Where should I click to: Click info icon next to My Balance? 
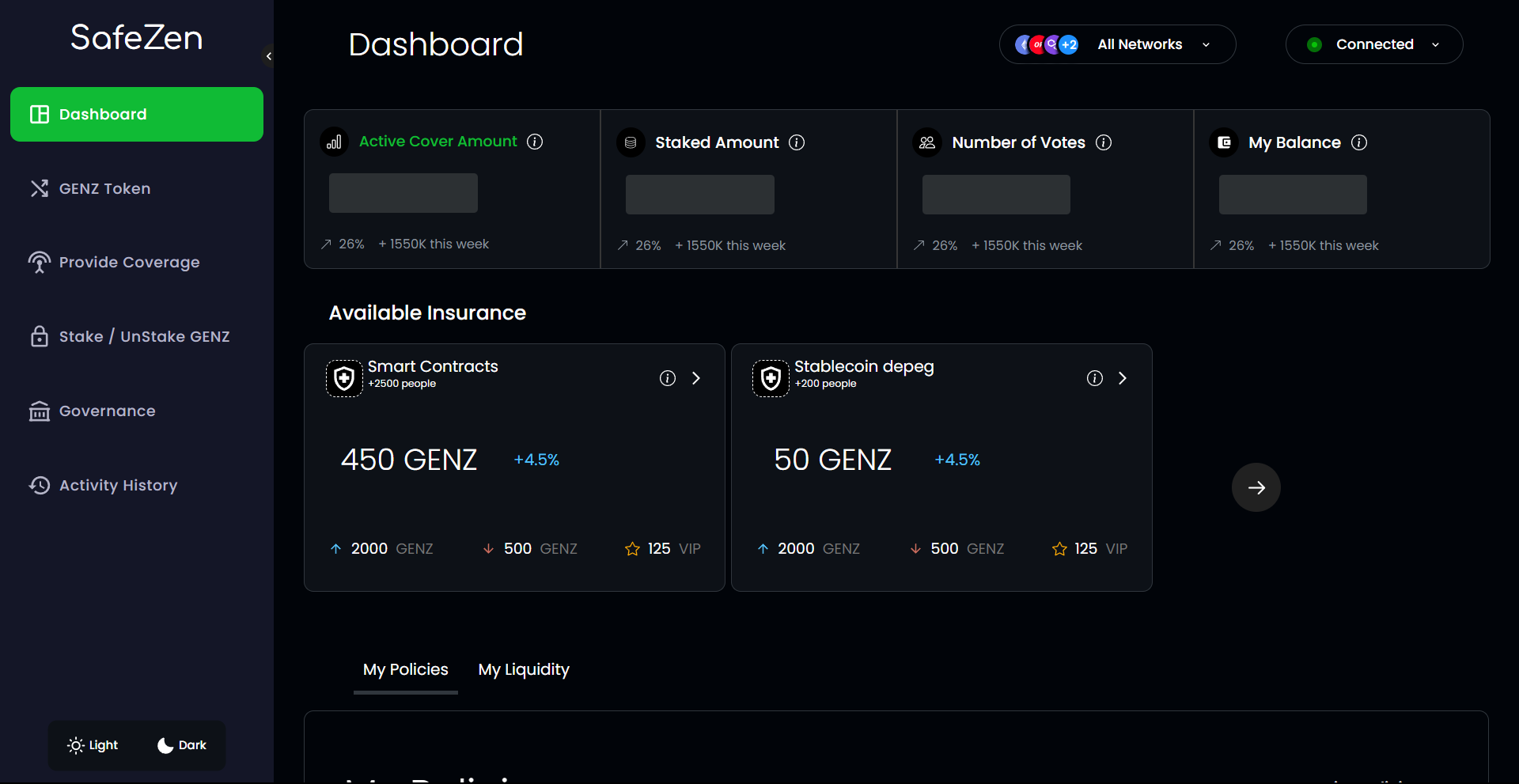point(1359,142)
